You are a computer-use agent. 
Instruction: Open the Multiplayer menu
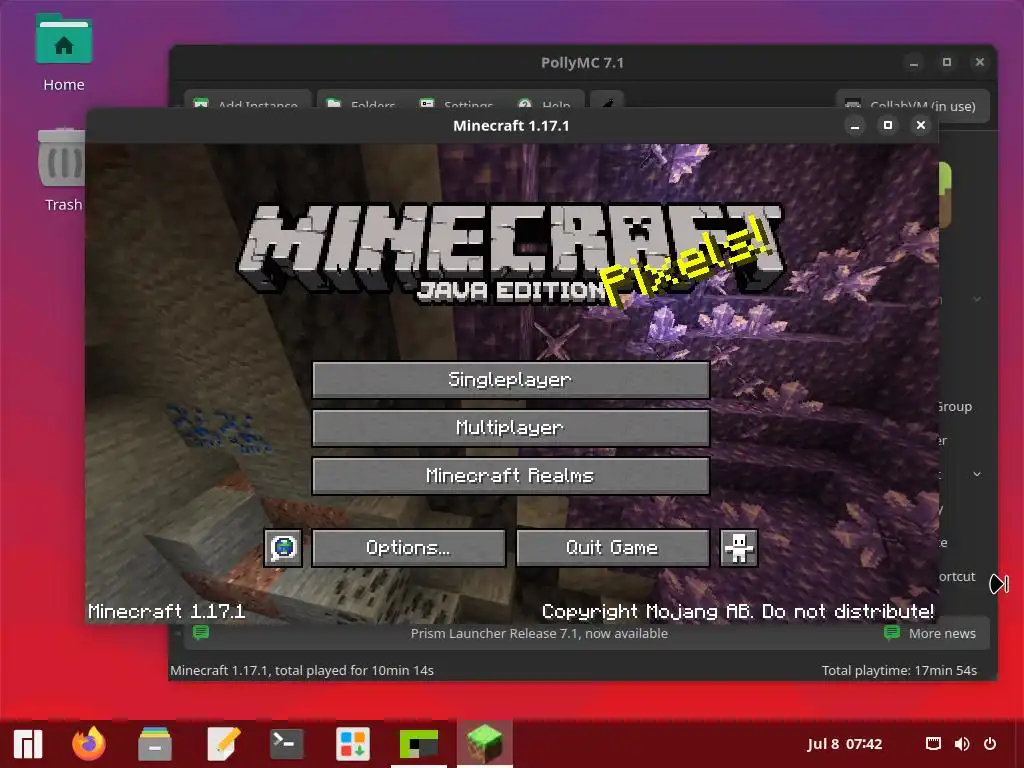tap(511, 428)
